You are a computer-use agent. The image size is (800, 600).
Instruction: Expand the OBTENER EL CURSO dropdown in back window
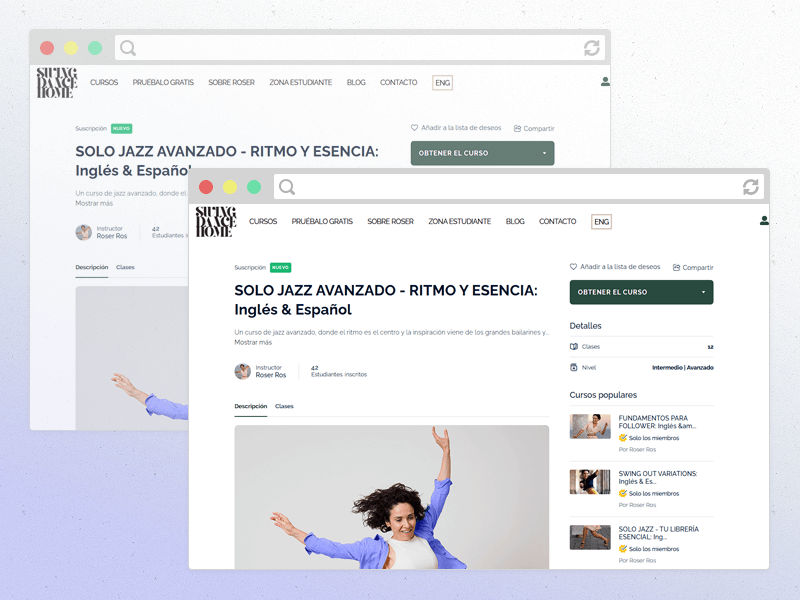[x=544, y=153]
